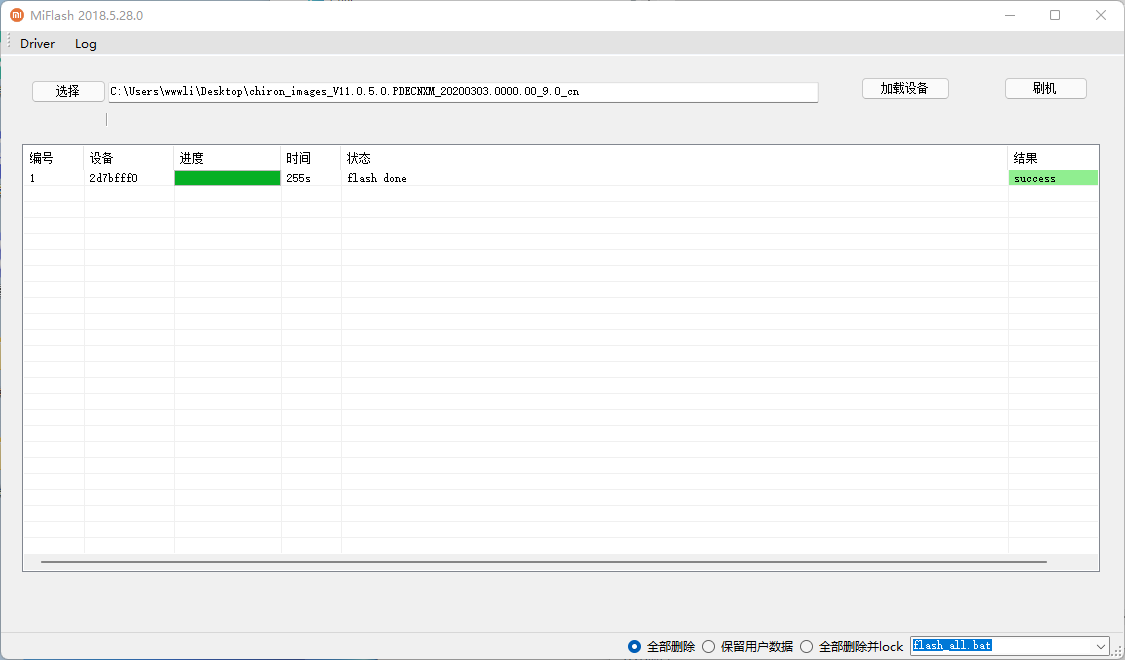This screenshot has height=660, width=1125.
Task: Click the 刷机 flash button
Action: pyautogui.click(x=1045, y=88)
